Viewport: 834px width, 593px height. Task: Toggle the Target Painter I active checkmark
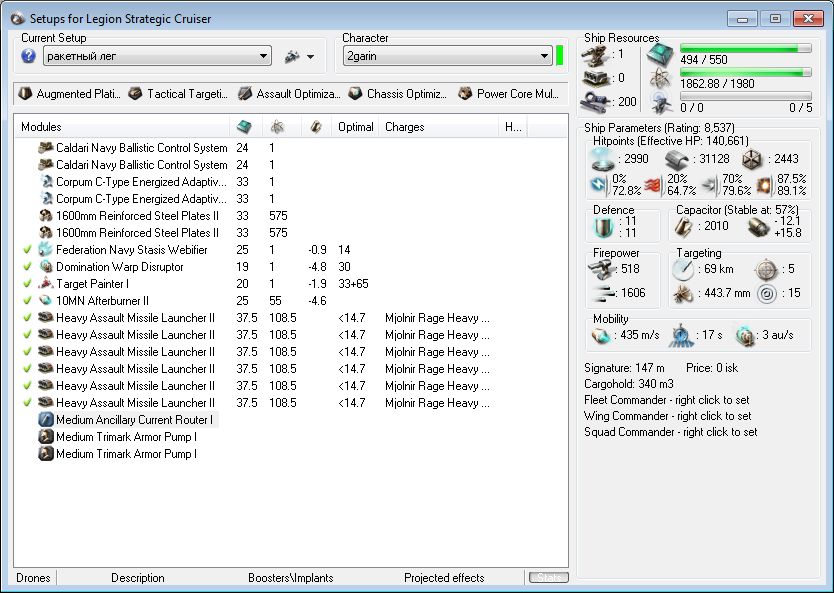[27, 284]
